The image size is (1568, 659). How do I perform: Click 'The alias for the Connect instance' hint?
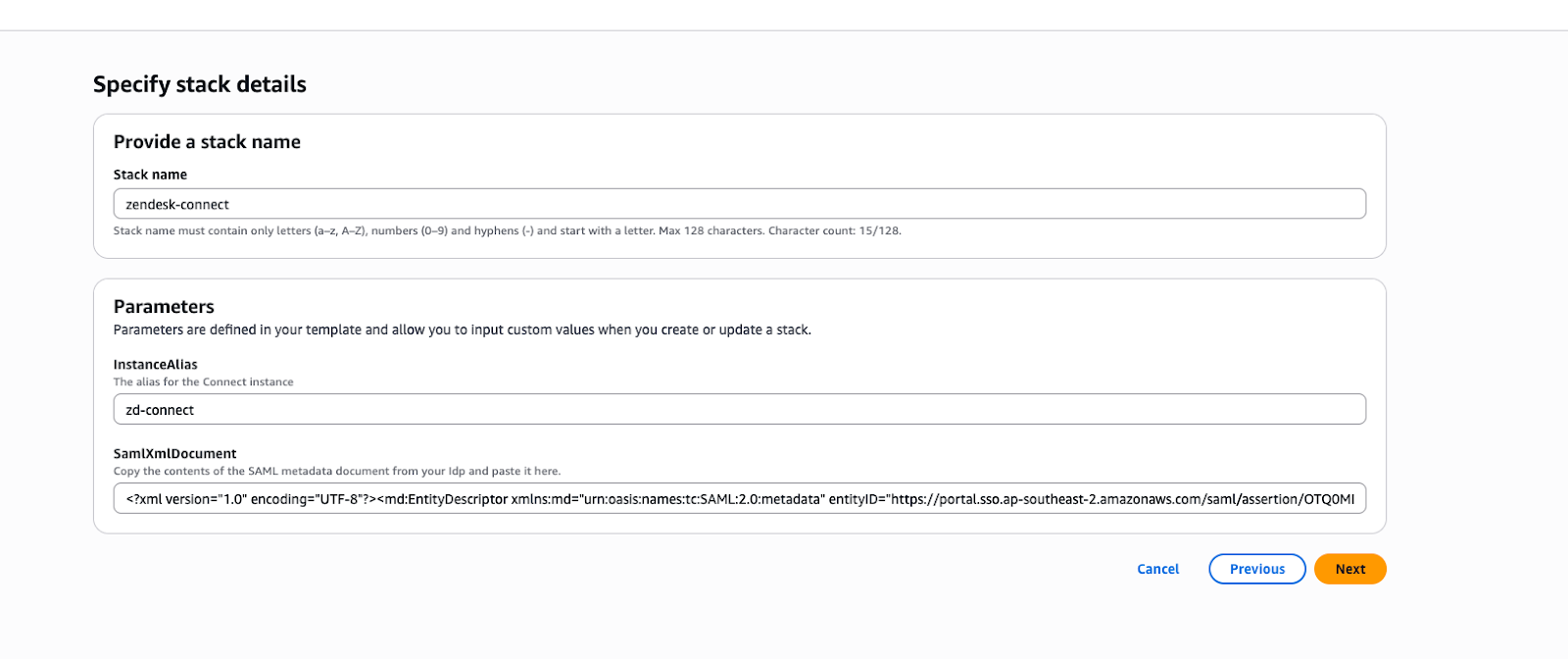(x=203, y=382)
